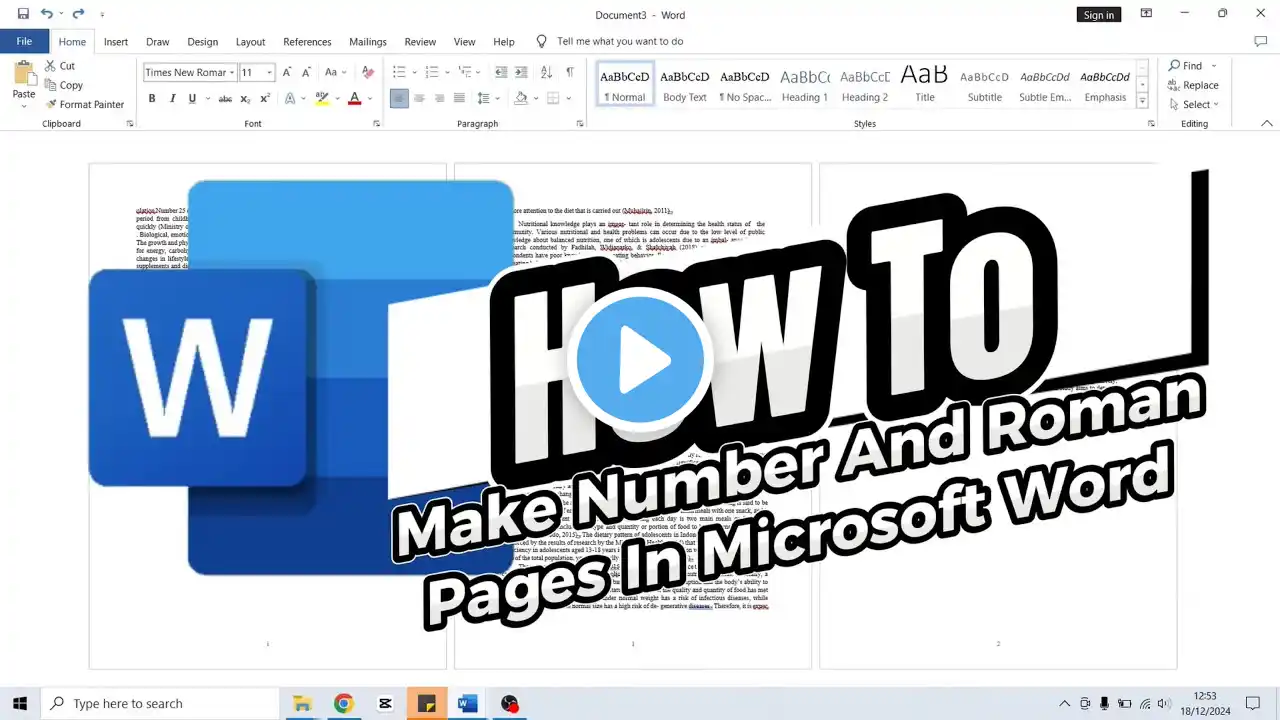
Task: Toggle Justify paragraph alignment
Action: (459, 98)
